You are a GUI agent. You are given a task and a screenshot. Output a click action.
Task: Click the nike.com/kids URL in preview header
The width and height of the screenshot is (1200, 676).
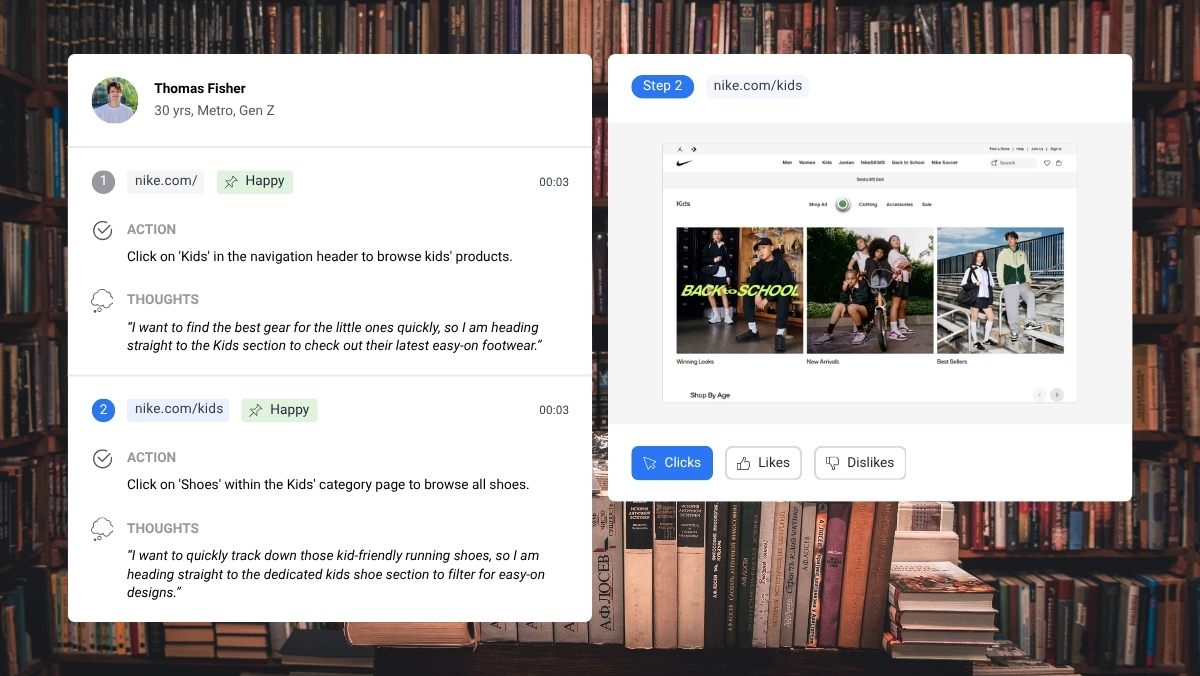click(x=758, y=86)
